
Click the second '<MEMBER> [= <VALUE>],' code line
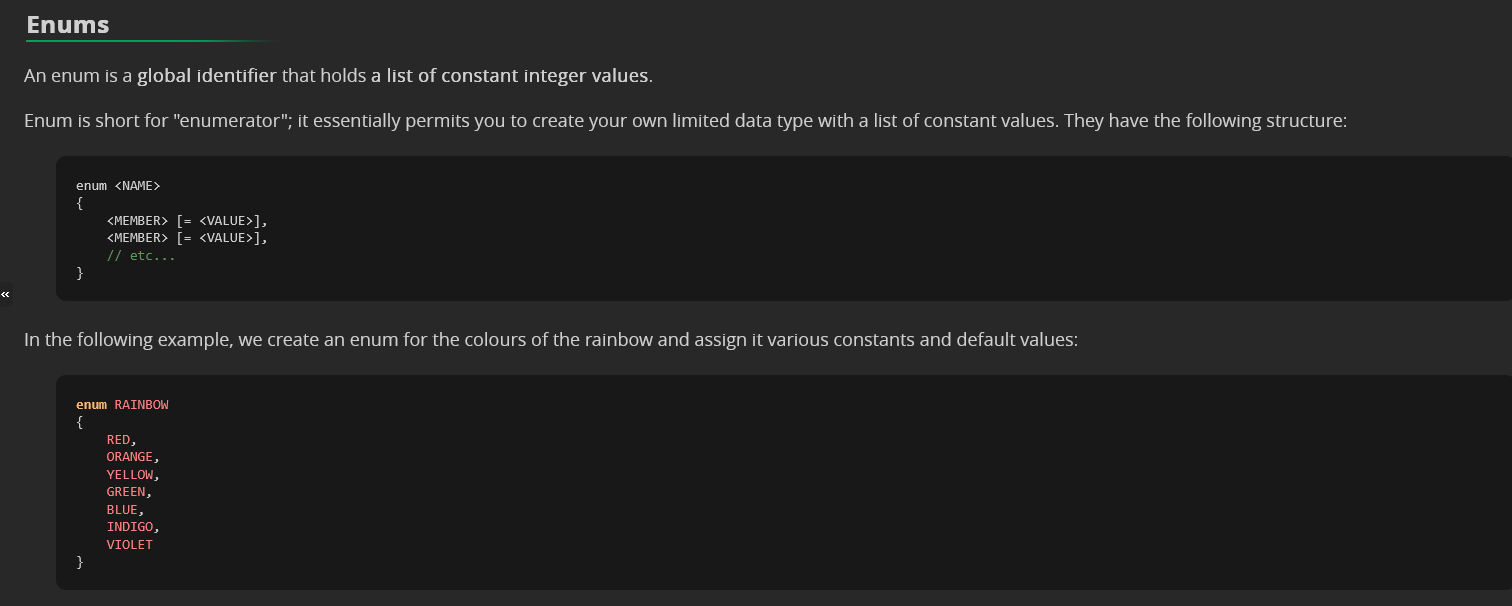(x=187, y=238)
